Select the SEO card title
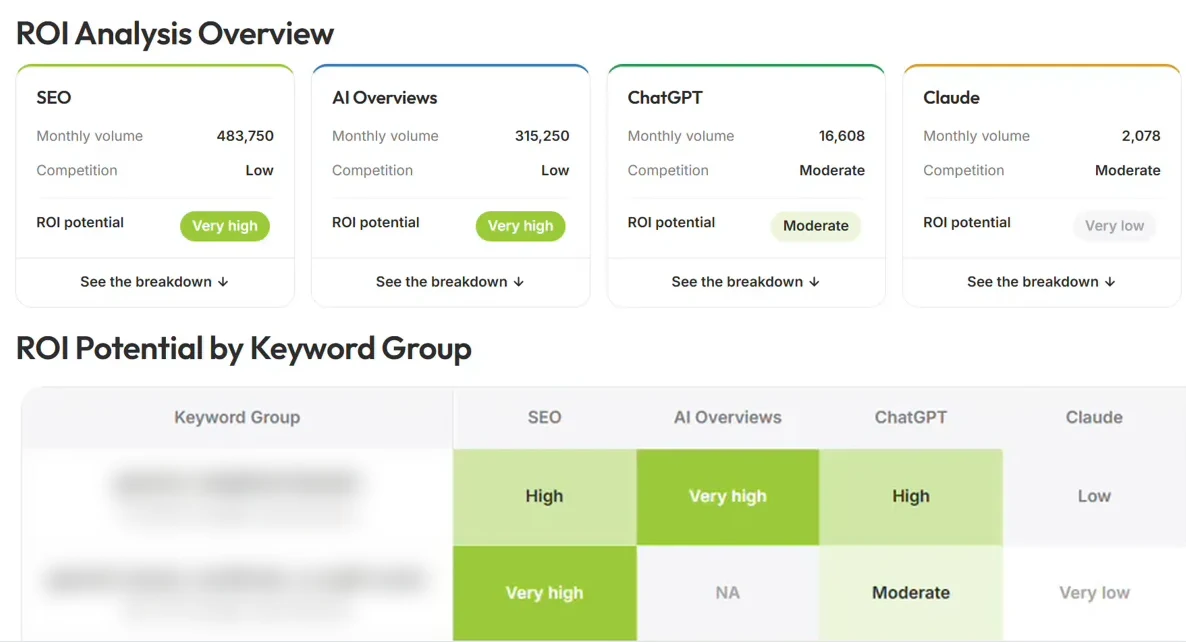Screen dimensions: 1186x642 tap(54, 98)
